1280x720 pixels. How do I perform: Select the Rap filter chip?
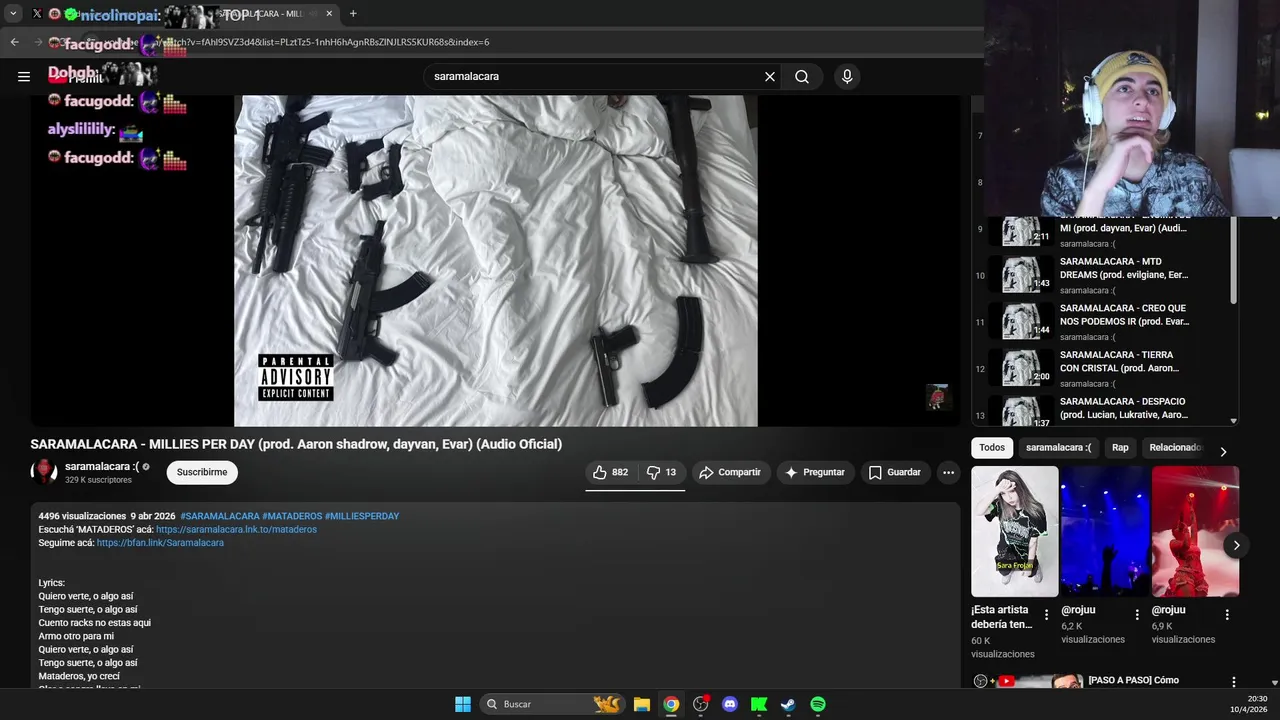tap(1120, 448)
